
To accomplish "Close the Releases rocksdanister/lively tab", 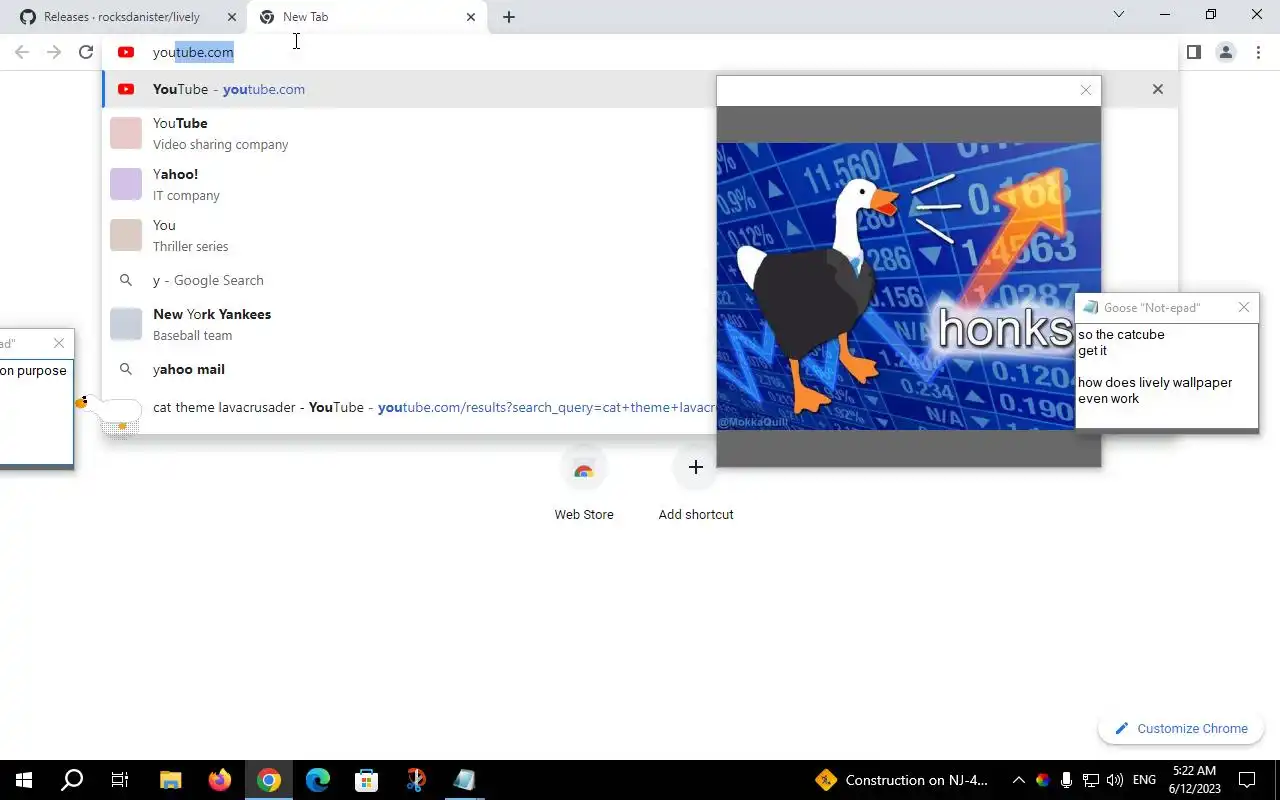I will [x=231, y=17].
